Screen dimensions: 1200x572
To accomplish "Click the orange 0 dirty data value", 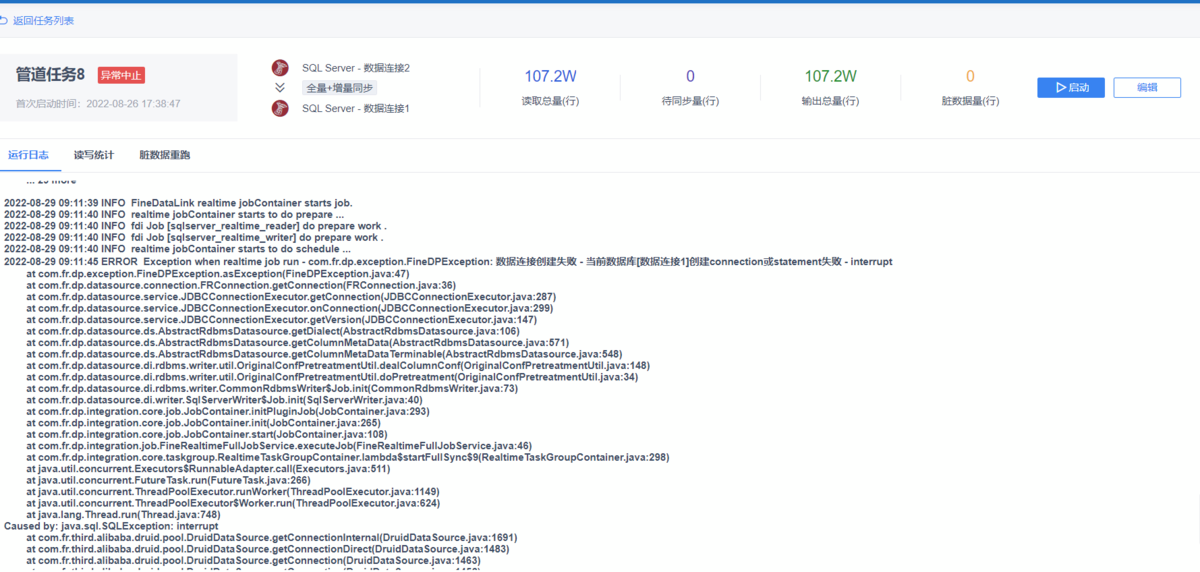I will [970, 76].
